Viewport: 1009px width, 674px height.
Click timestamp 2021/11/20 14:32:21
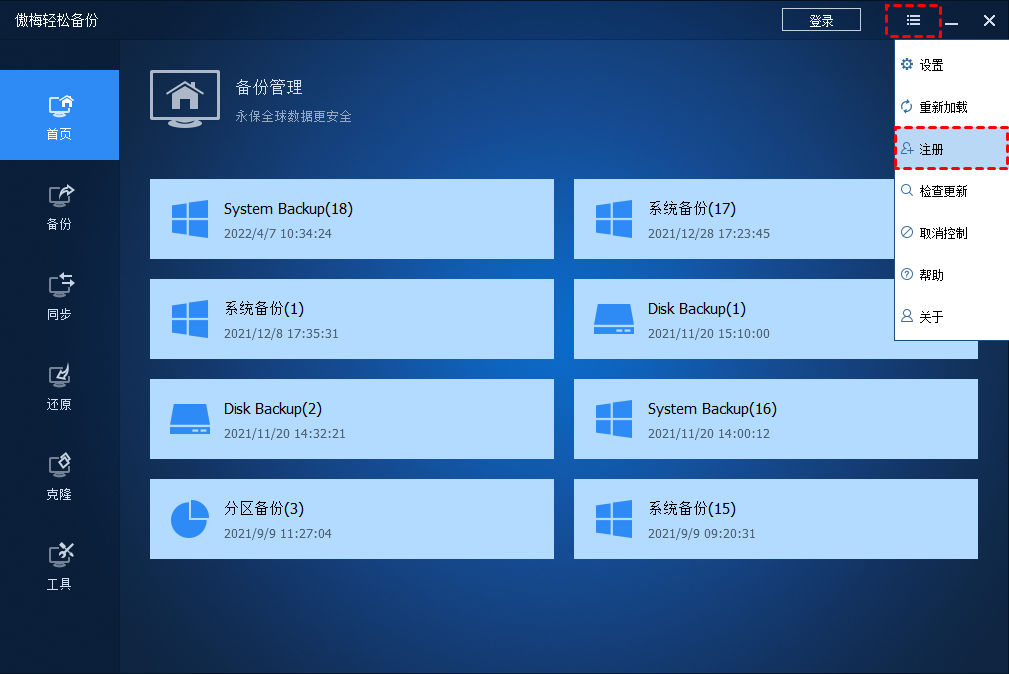284,434
